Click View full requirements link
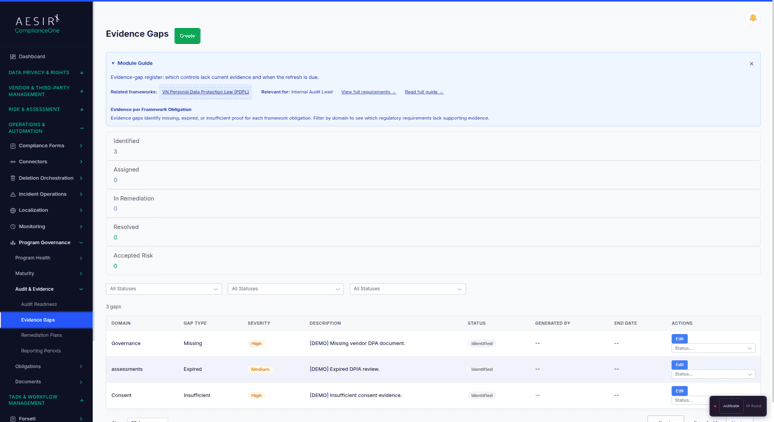 (368, 92)
